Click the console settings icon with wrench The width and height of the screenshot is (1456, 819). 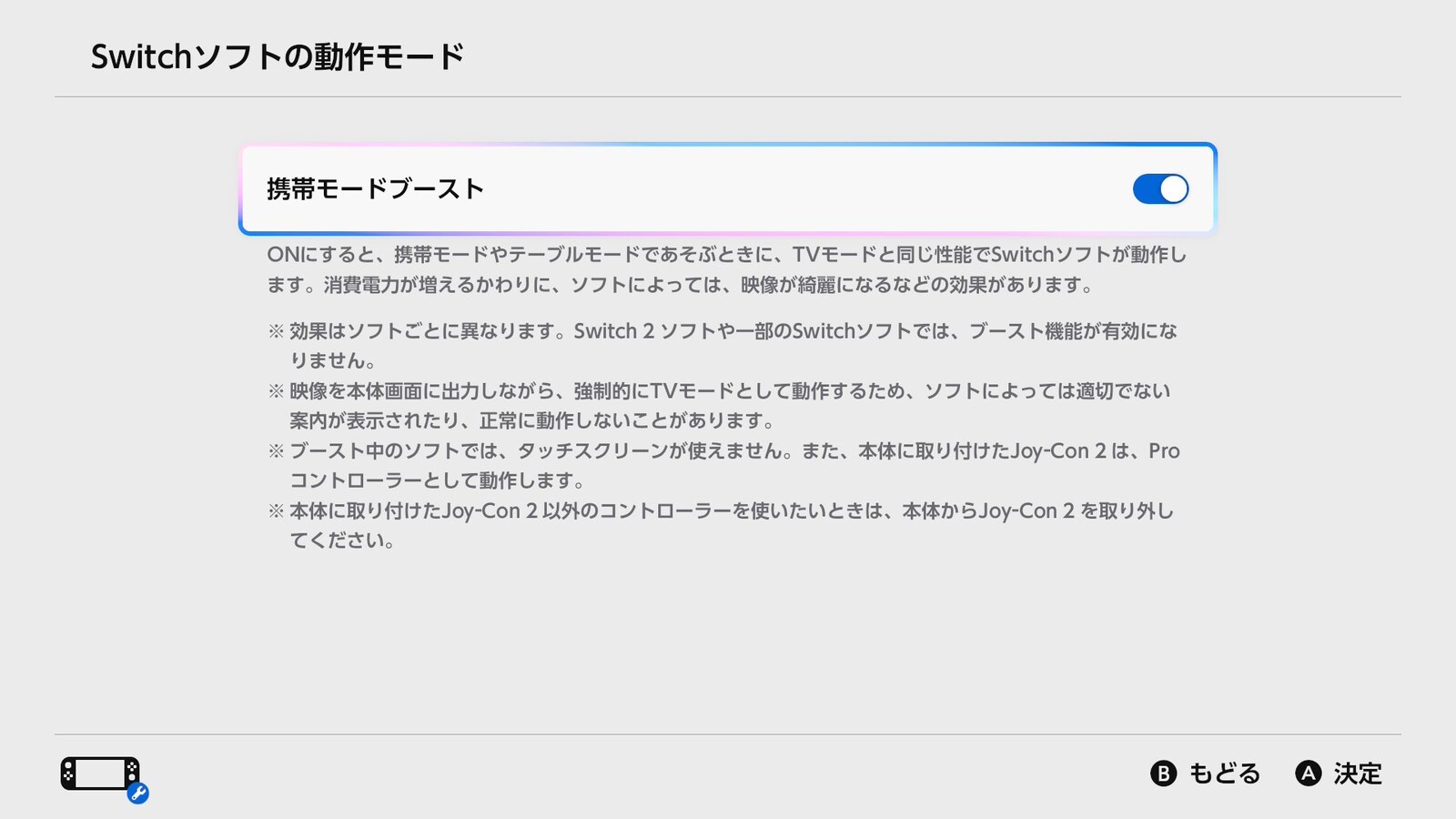coord(105,778)
